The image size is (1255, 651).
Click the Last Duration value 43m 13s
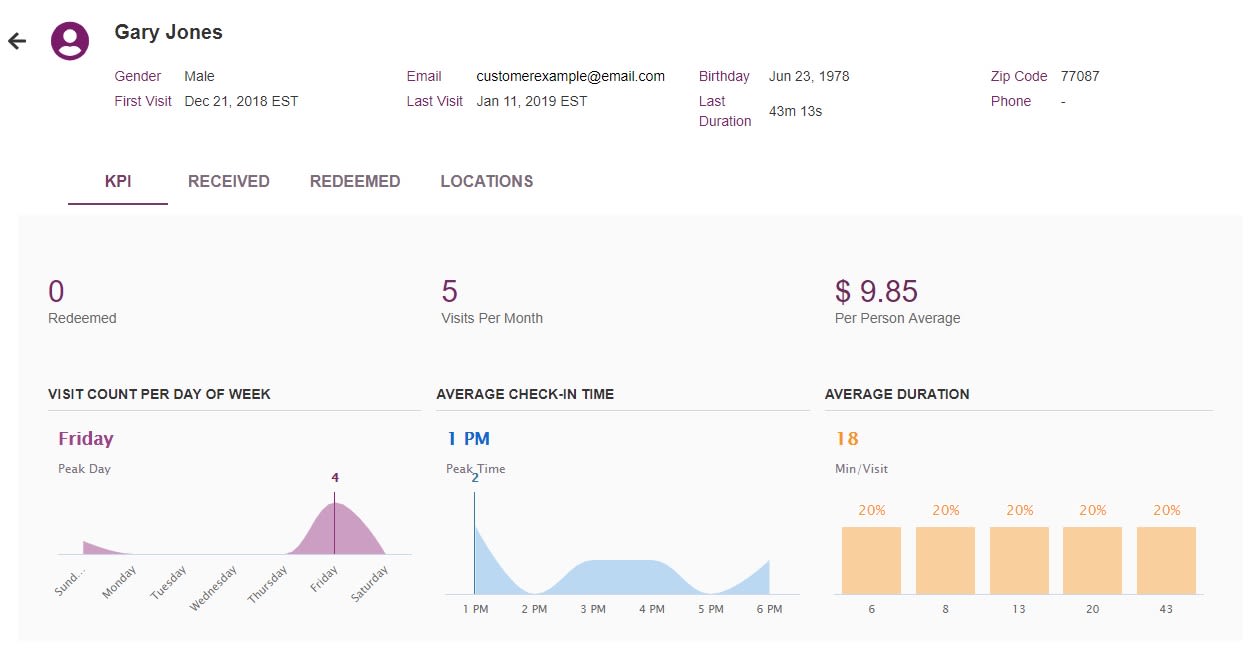point(795,111)
